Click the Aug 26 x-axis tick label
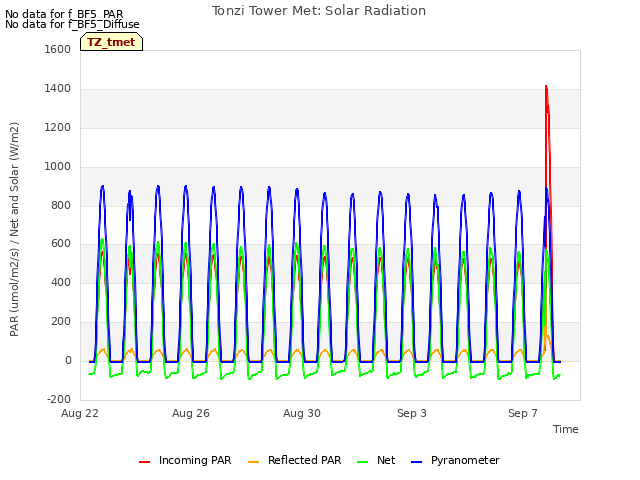Image resolution: width=640 pixels, height=480 pixels. coord(191,413)
